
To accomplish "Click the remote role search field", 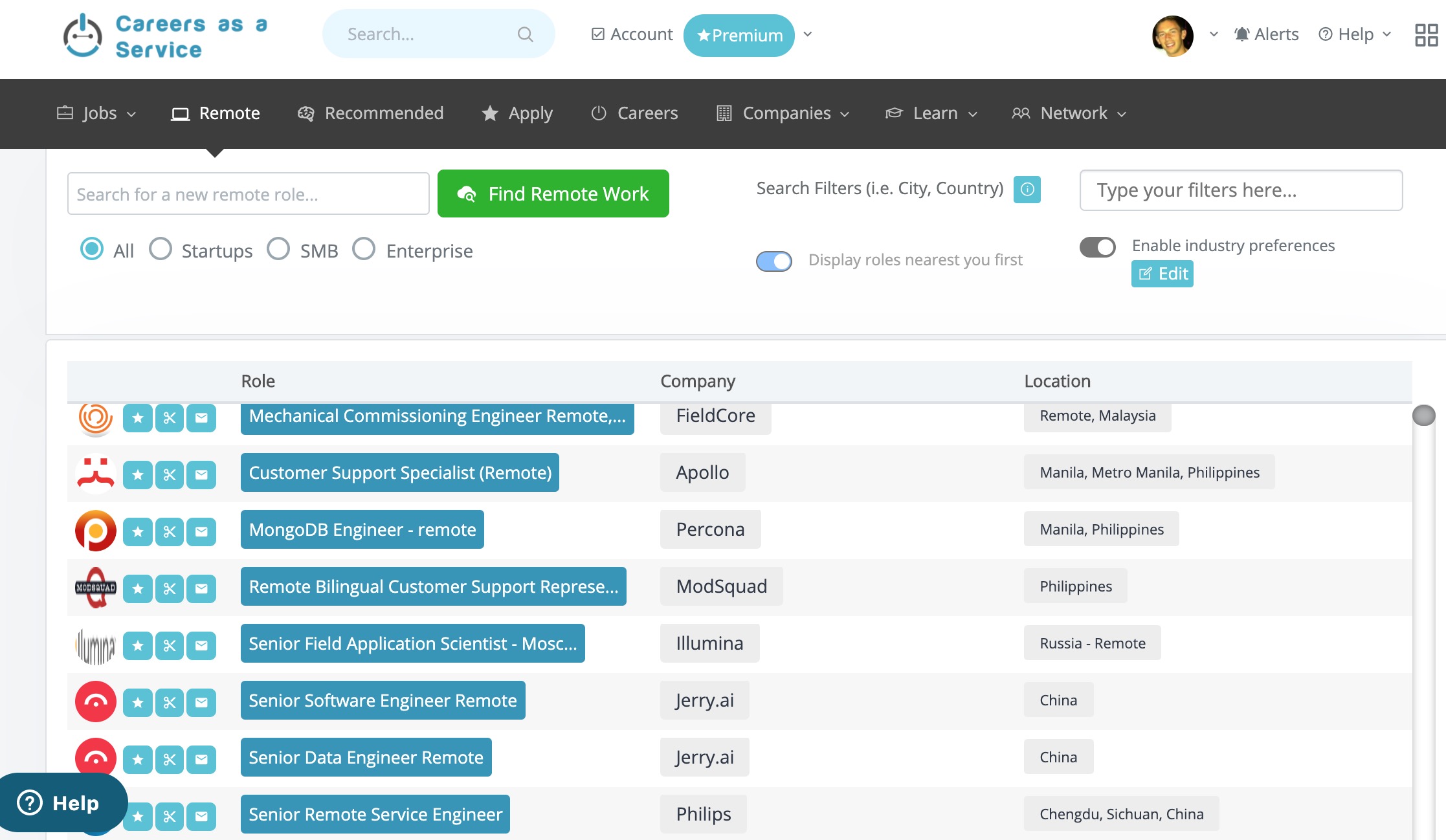I will pos(249,193).
